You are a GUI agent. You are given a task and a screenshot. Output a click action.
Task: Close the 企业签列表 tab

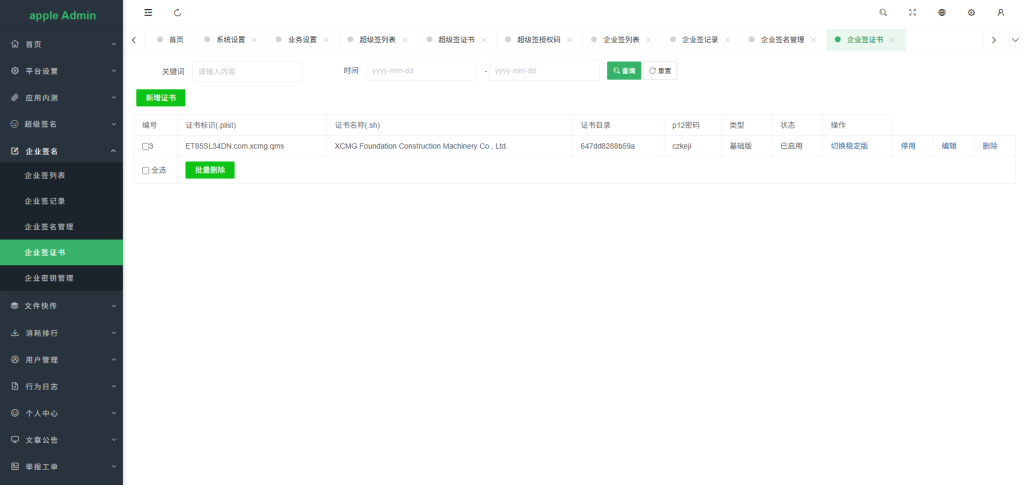648,40
